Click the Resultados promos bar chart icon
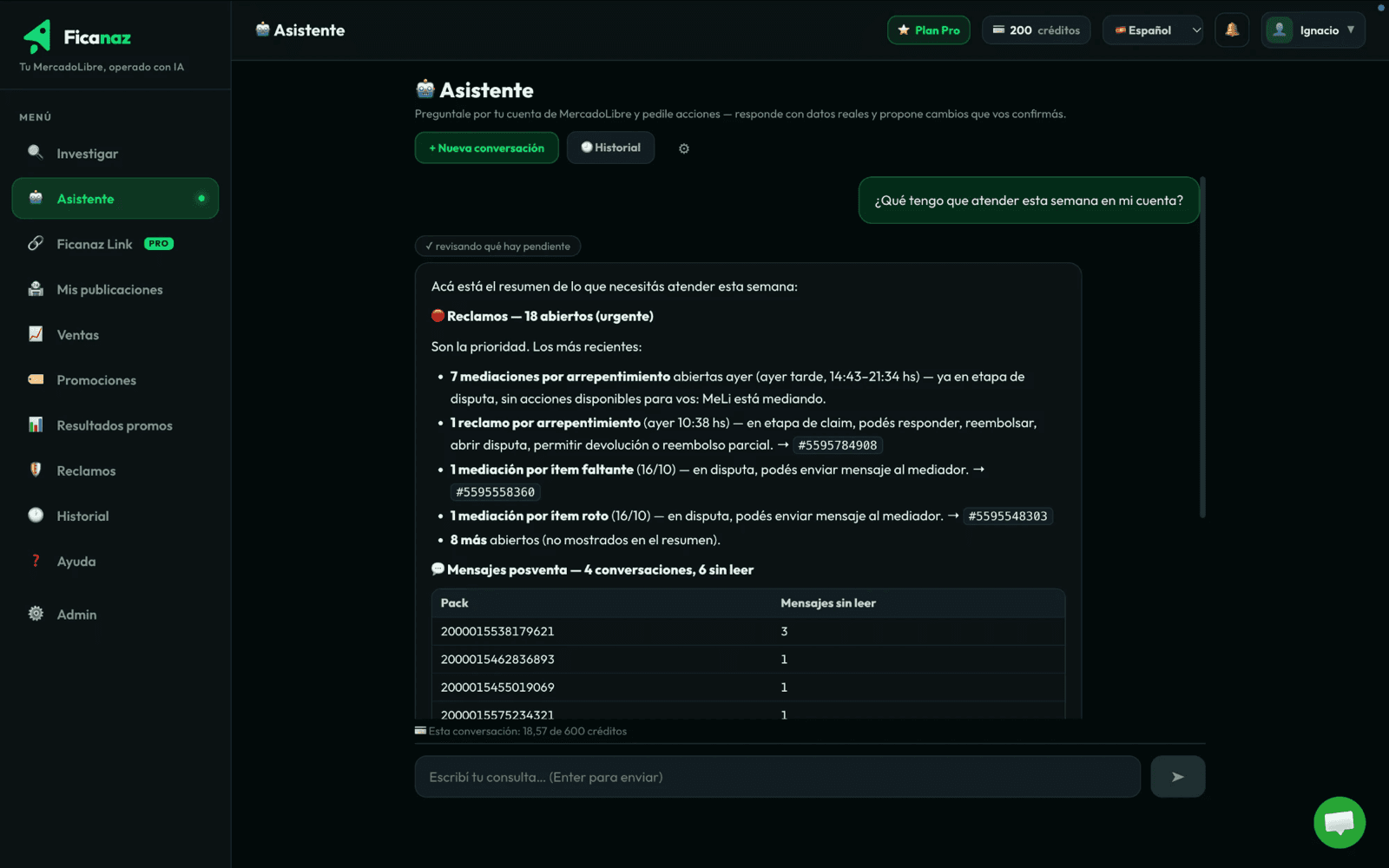Screen dimensions: 1389x868 point(36,424)
